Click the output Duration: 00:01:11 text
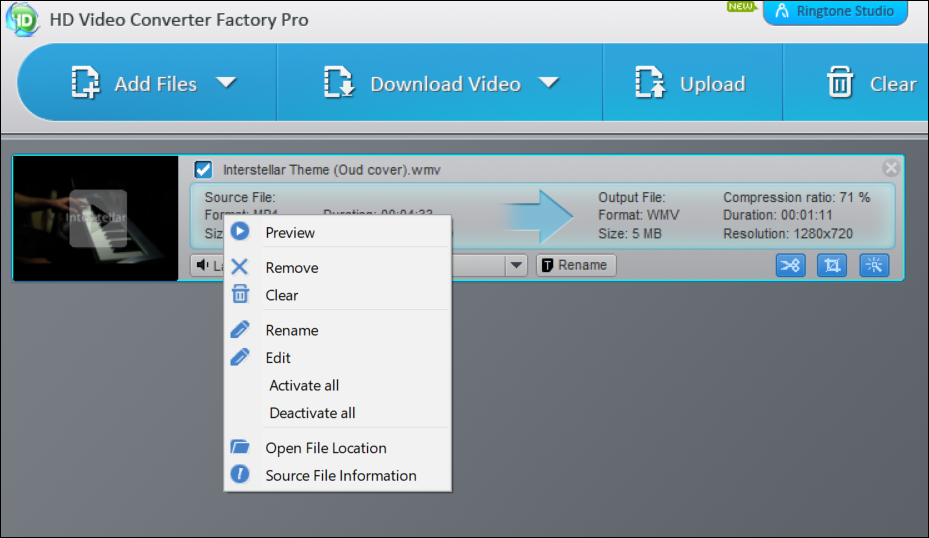The image size is (929, 538). click(777, 215)
